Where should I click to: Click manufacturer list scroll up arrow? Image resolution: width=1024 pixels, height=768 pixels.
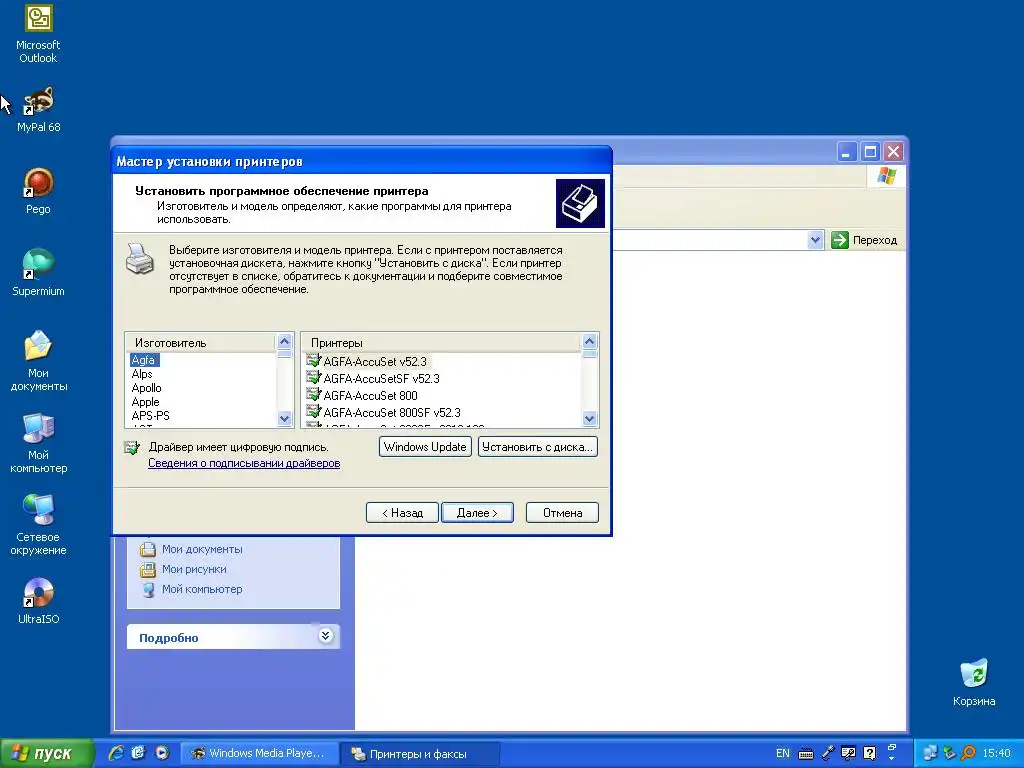284,342
